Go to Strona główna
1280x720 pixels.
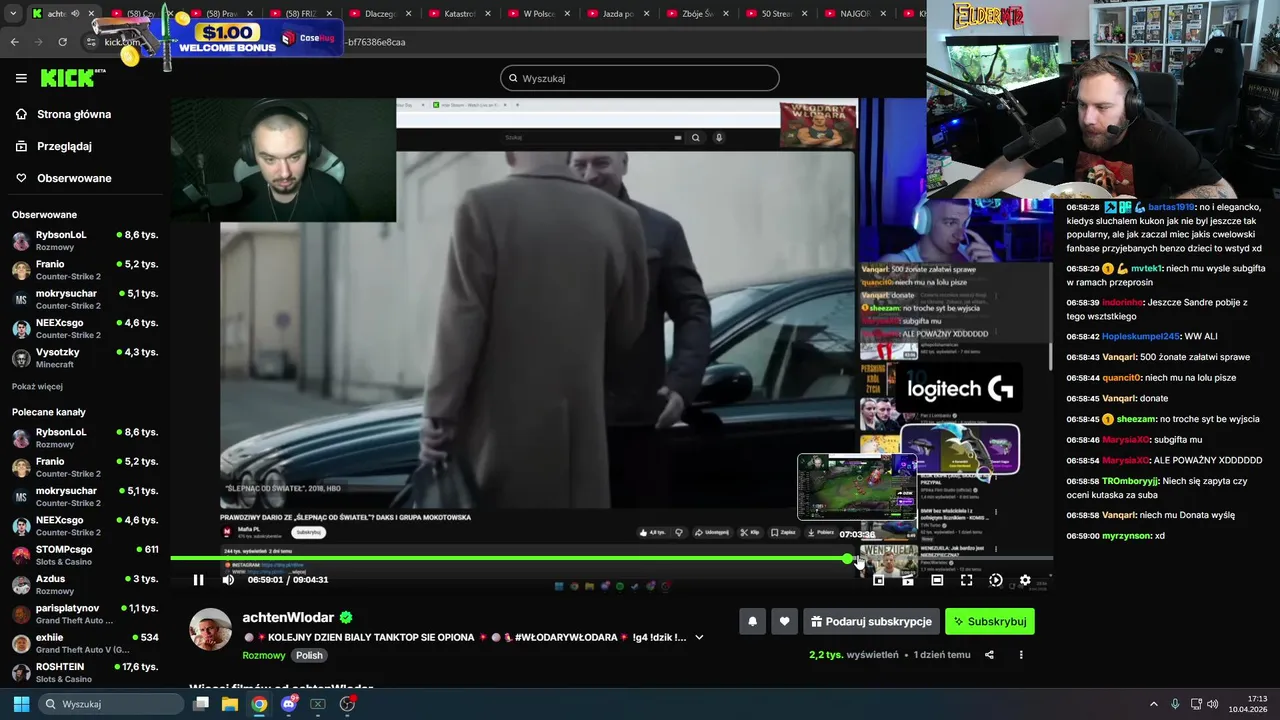click(x=74, y=114)
